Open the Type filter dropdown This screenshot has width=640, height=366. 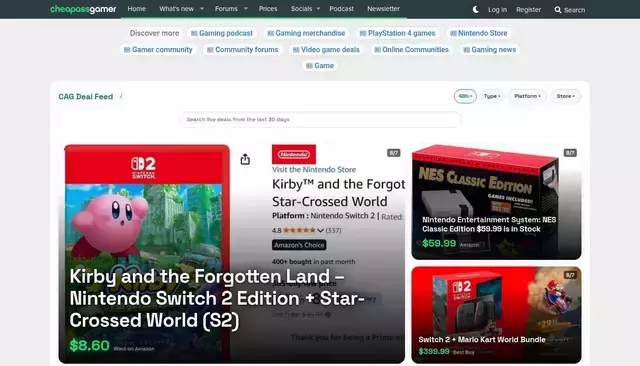click(492, 96)
